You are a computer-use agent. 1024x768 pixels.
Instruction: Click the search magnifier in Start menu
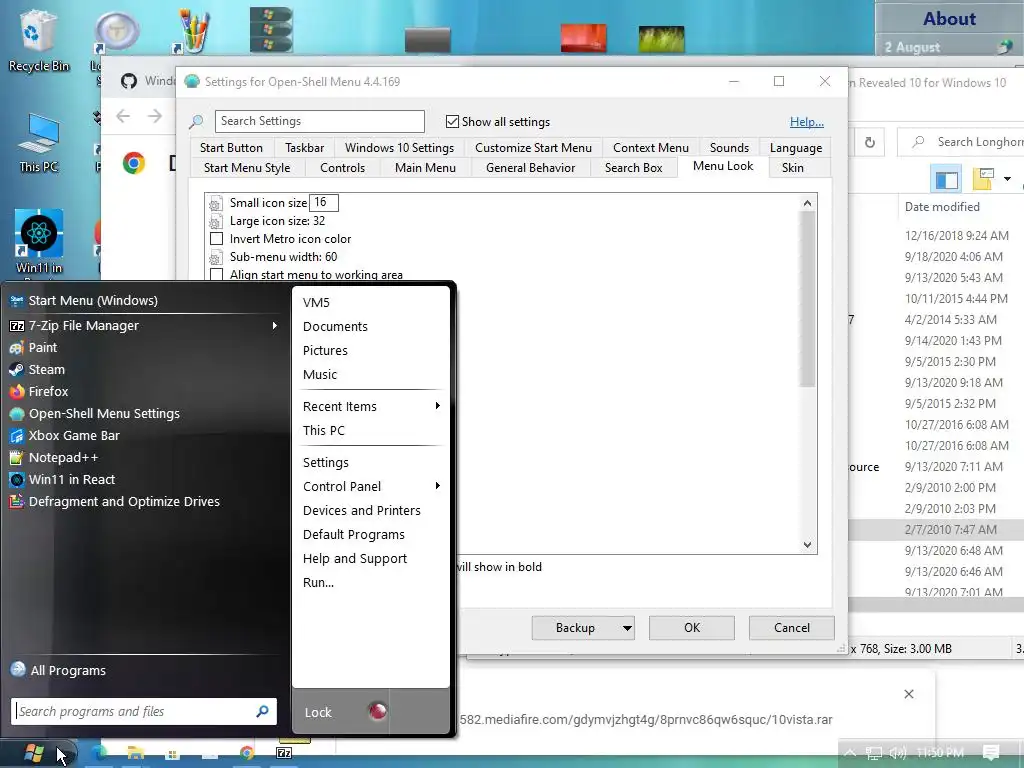[x=263, y=711]
